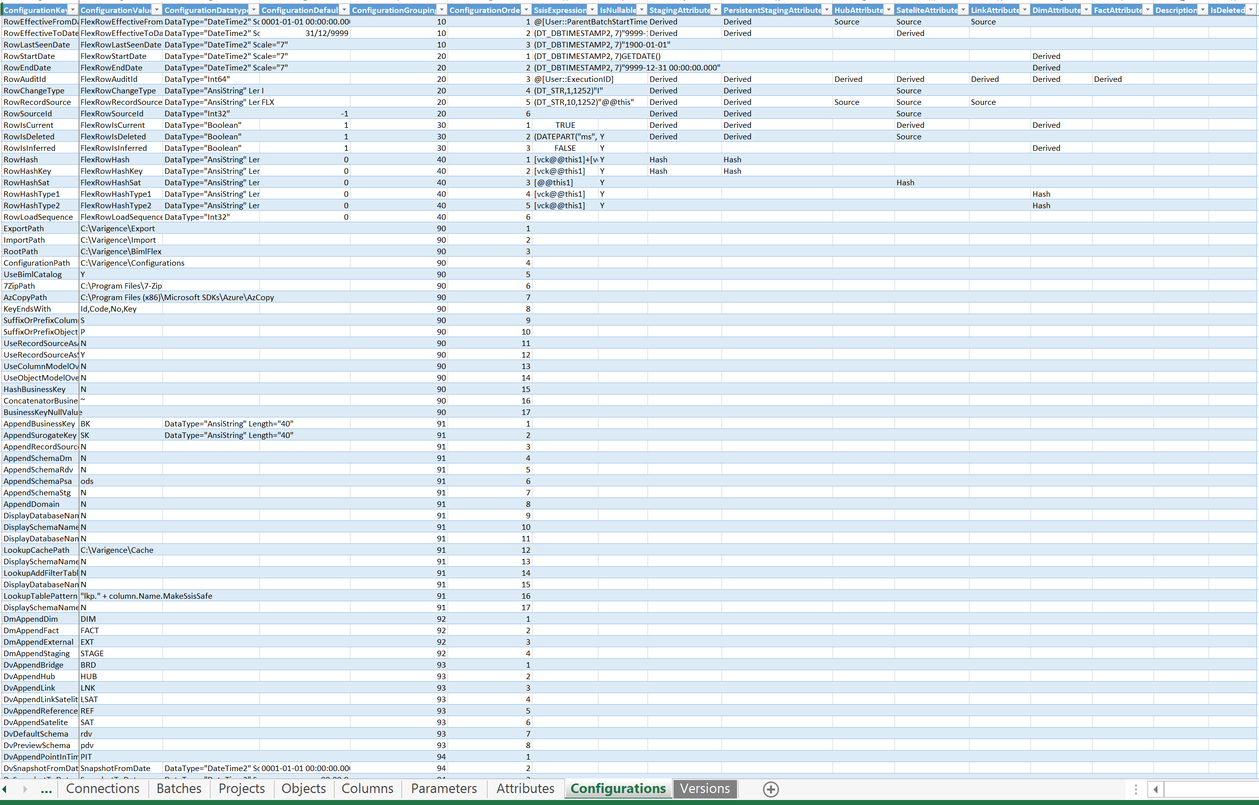Select the AppendBusinessKey key cell
Image resolution: width=1259 pixels, height=805 pixels.
39,424
